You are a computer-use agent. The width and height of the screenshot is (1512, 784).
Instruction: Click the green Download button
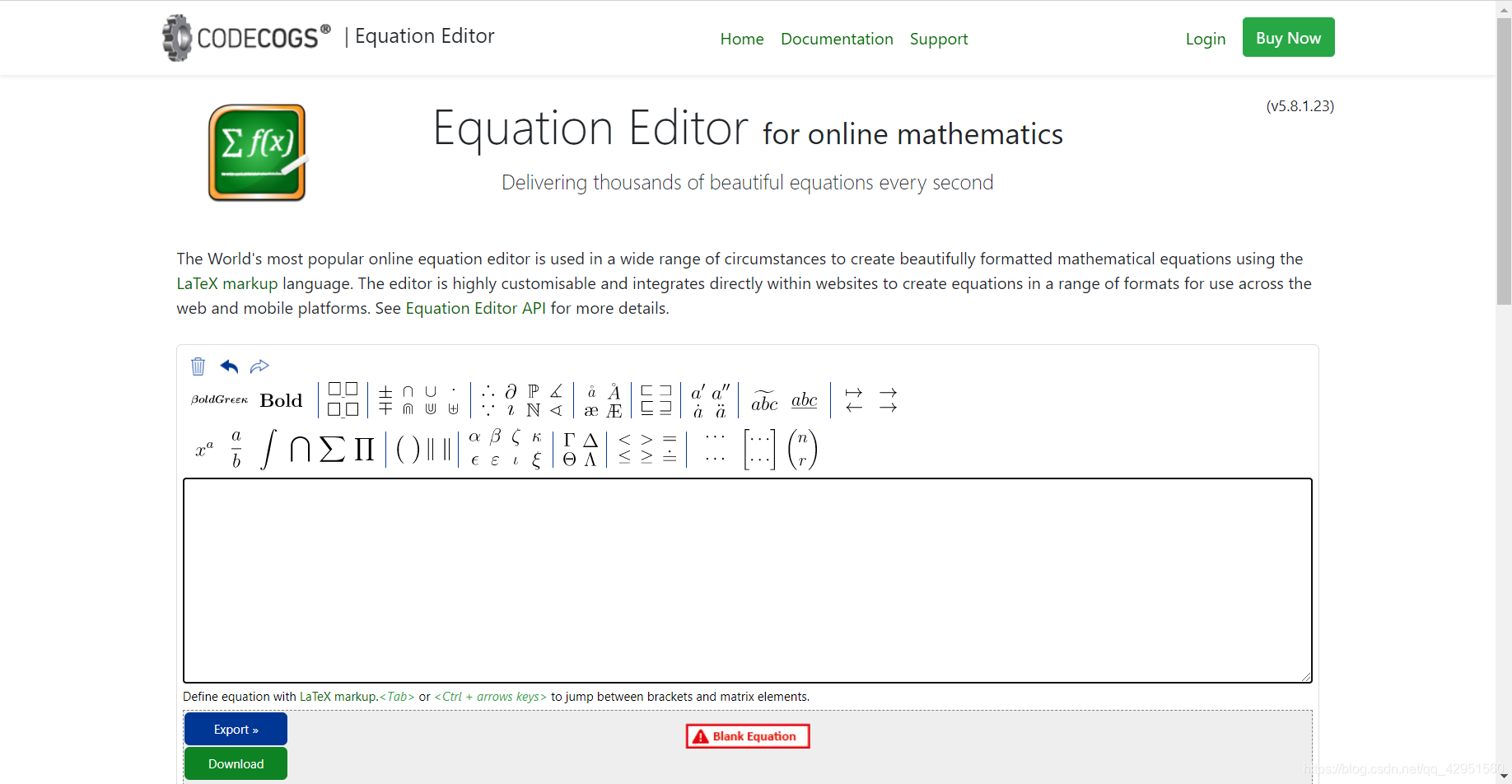coord(236,763)
